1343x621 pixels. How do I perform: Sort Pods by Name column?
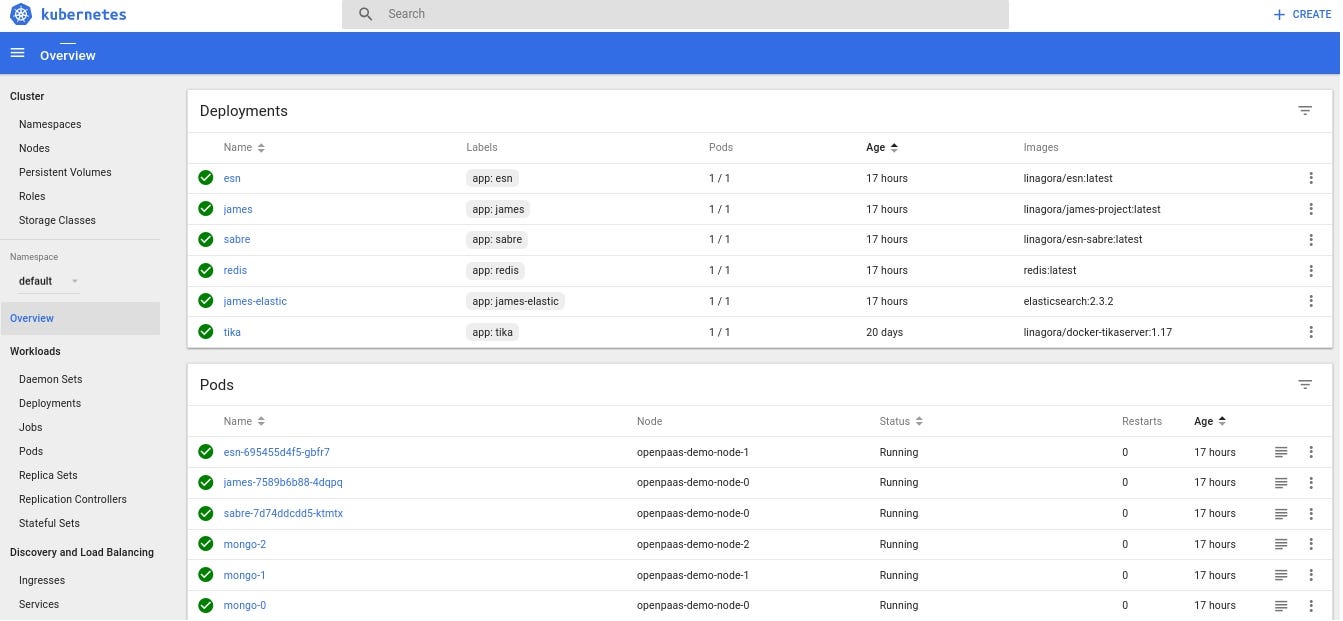pos(244,422)
